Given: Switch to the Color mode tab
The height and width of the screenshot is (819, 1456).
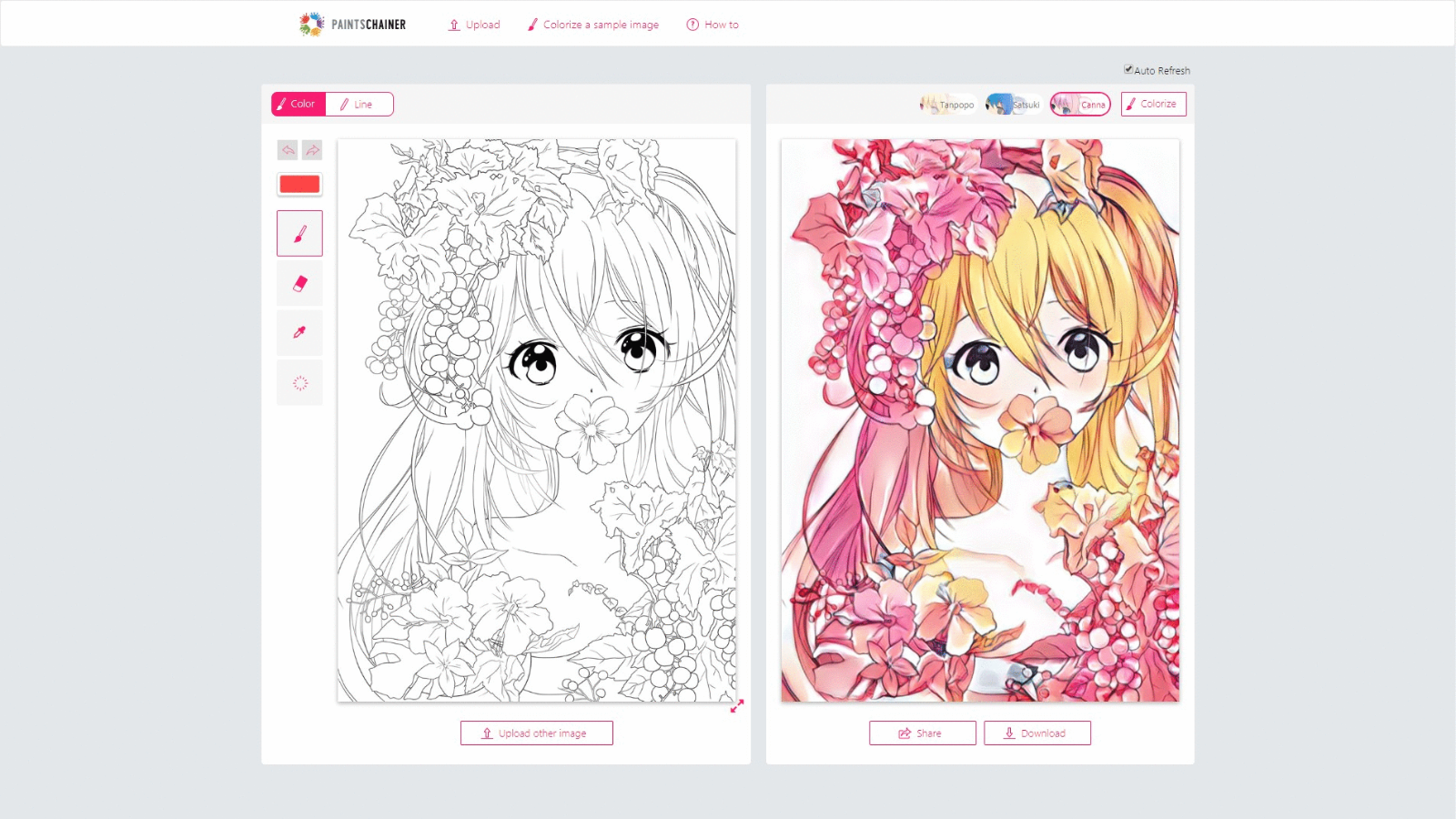Looking at the screenshot, I should (x=298, y=105).
